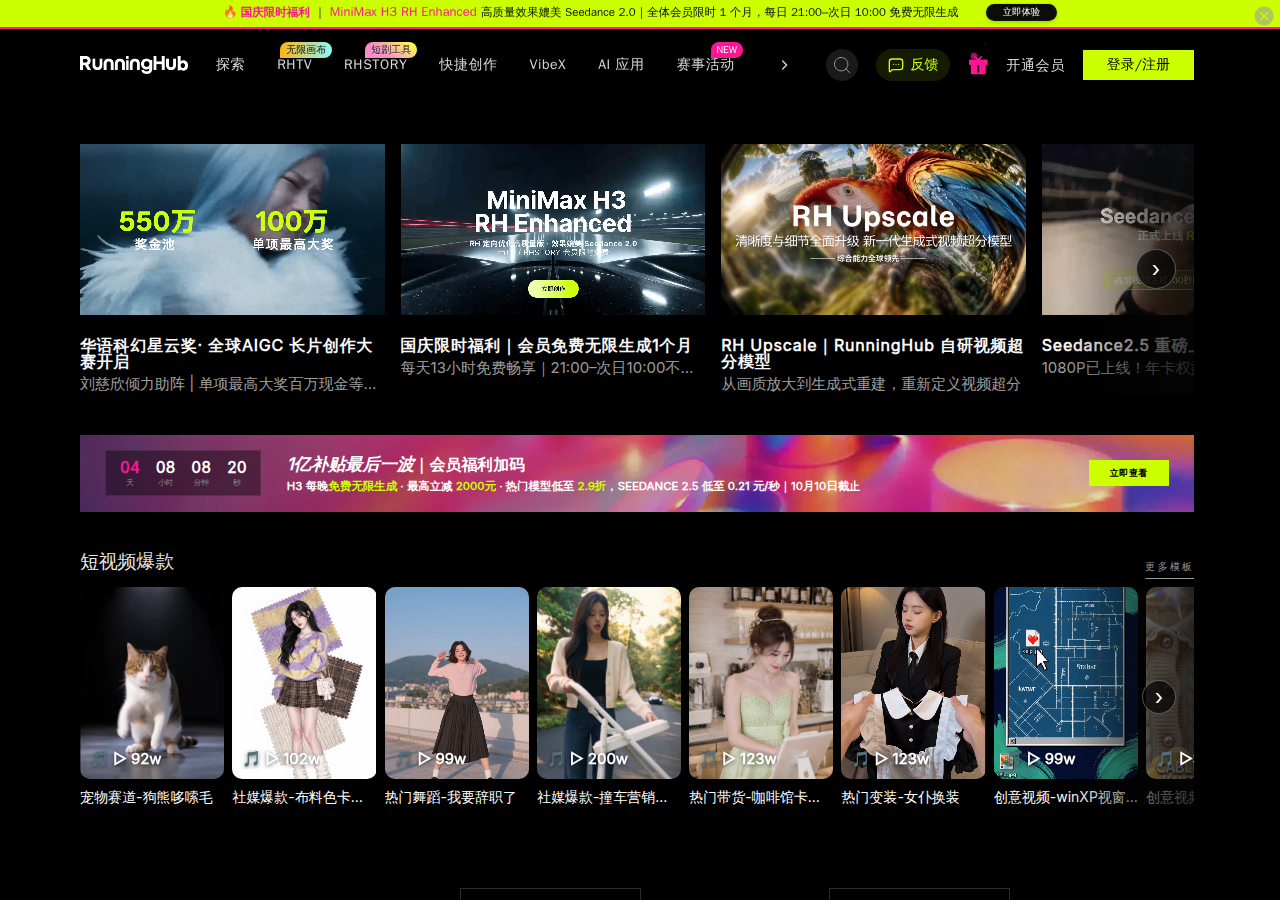Click the search magnifier icon
Screen dimensions: 1280x900
842,65
